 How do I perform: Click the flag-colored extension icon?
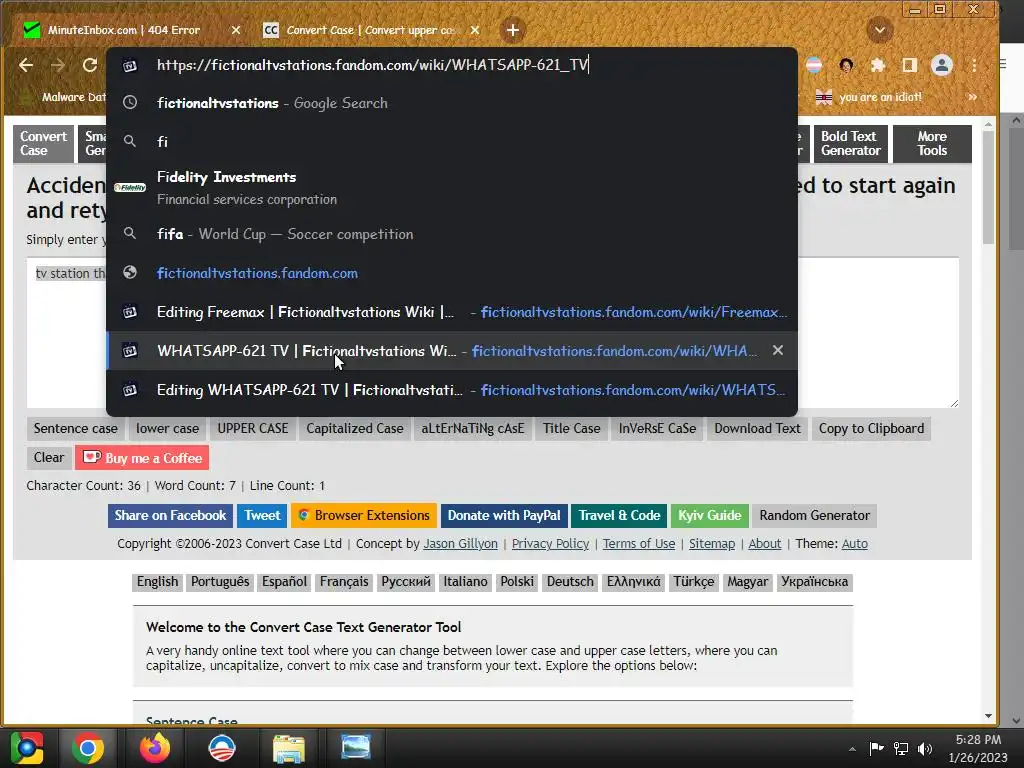[x=814, y=65]
